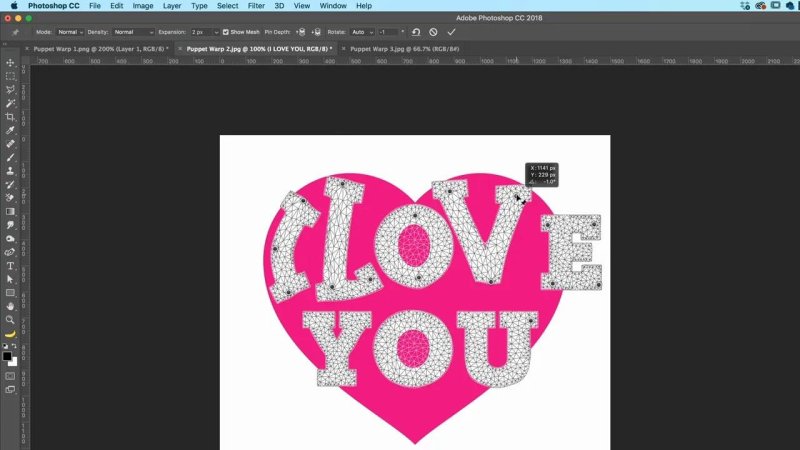Click the banana Edit Toolbar icon

pyautogui.click(x=10, y=334)
